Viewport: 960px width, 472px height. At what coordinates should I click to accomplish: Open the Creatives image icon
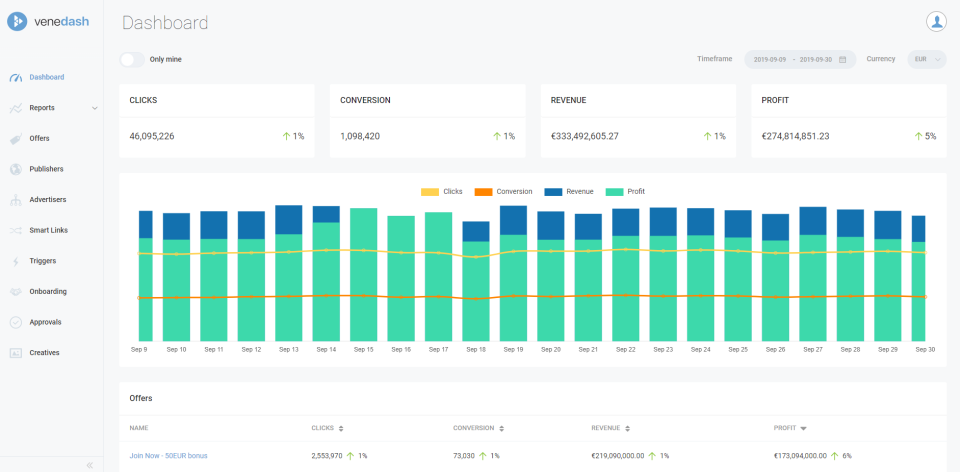pyautogui.click(x=16, y=353)
